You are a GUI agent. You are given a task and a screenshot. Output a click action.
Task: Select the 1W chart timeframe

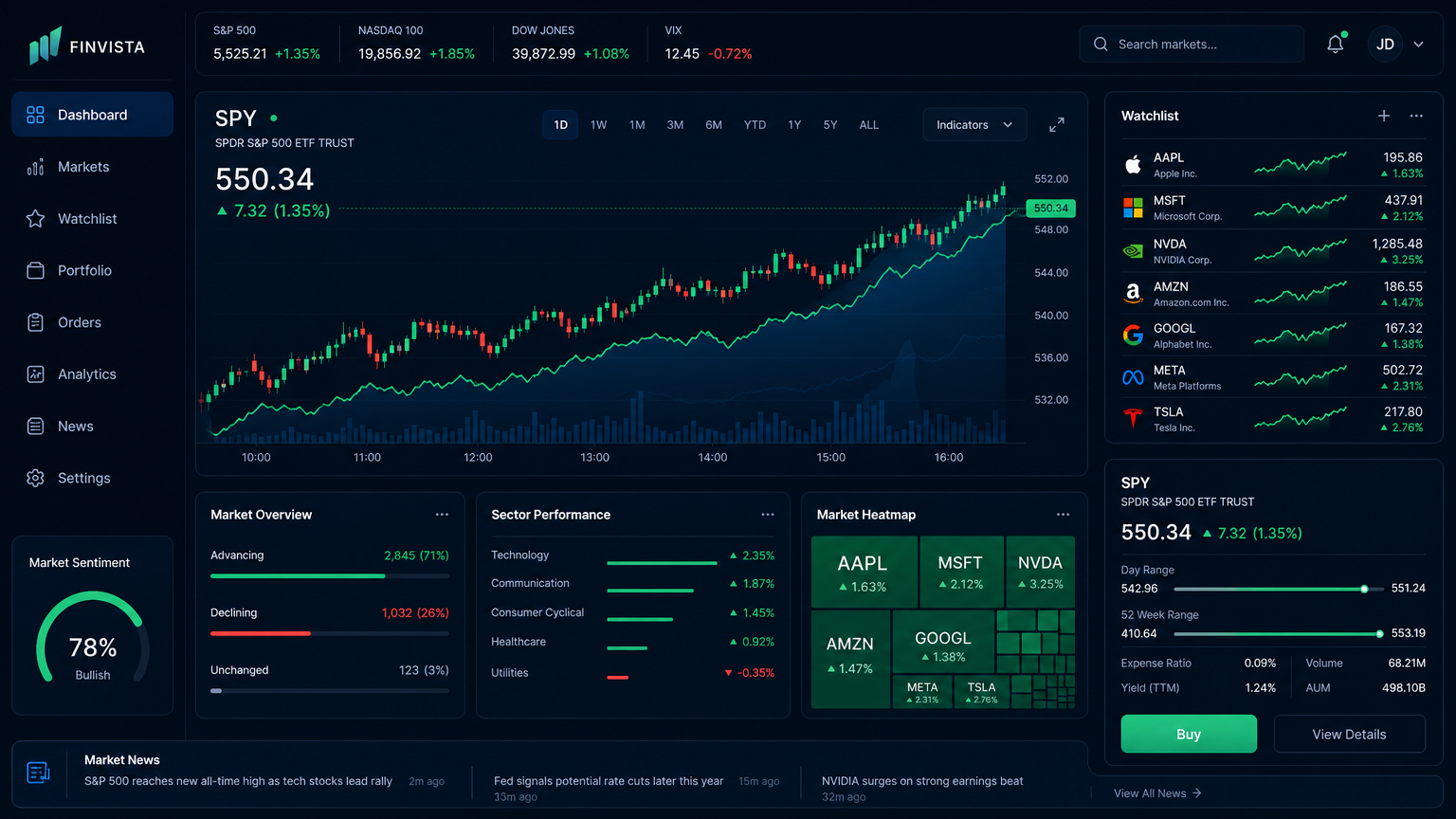[598, 125]
